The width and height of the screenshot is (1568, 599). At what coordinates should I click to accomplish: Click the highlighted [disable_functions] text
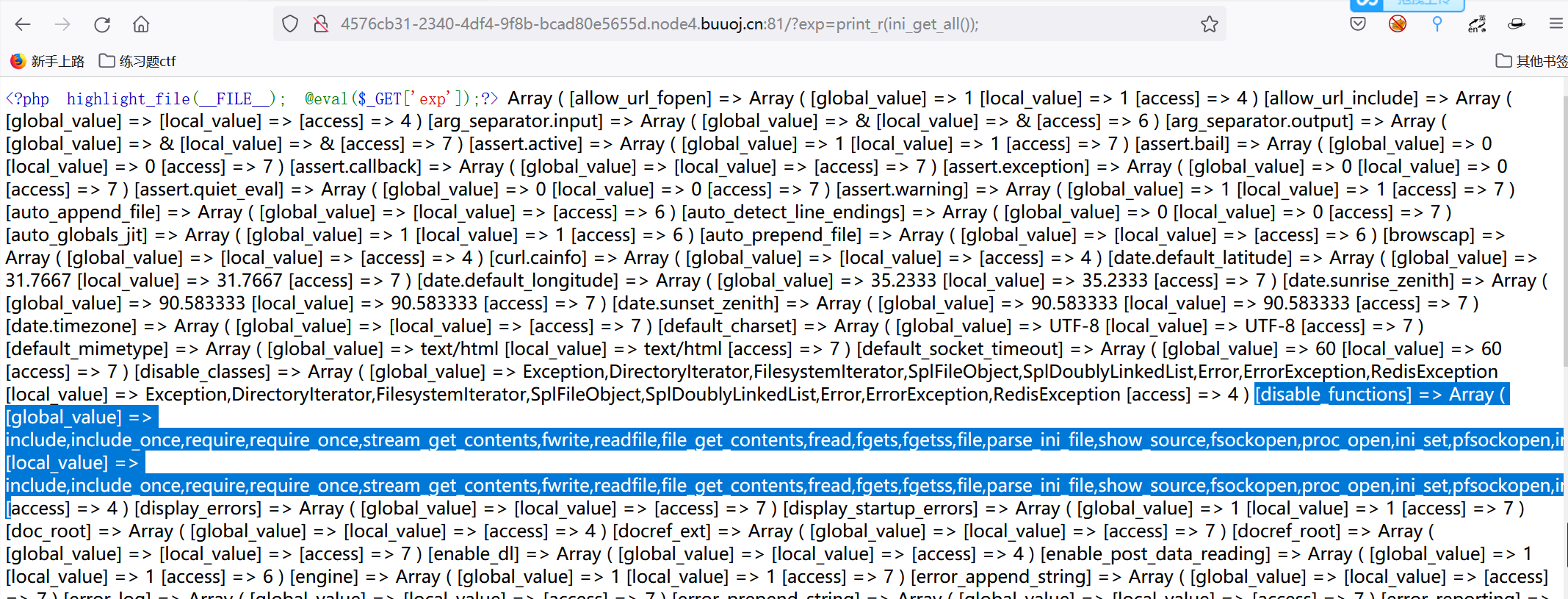click(1333, 395)
